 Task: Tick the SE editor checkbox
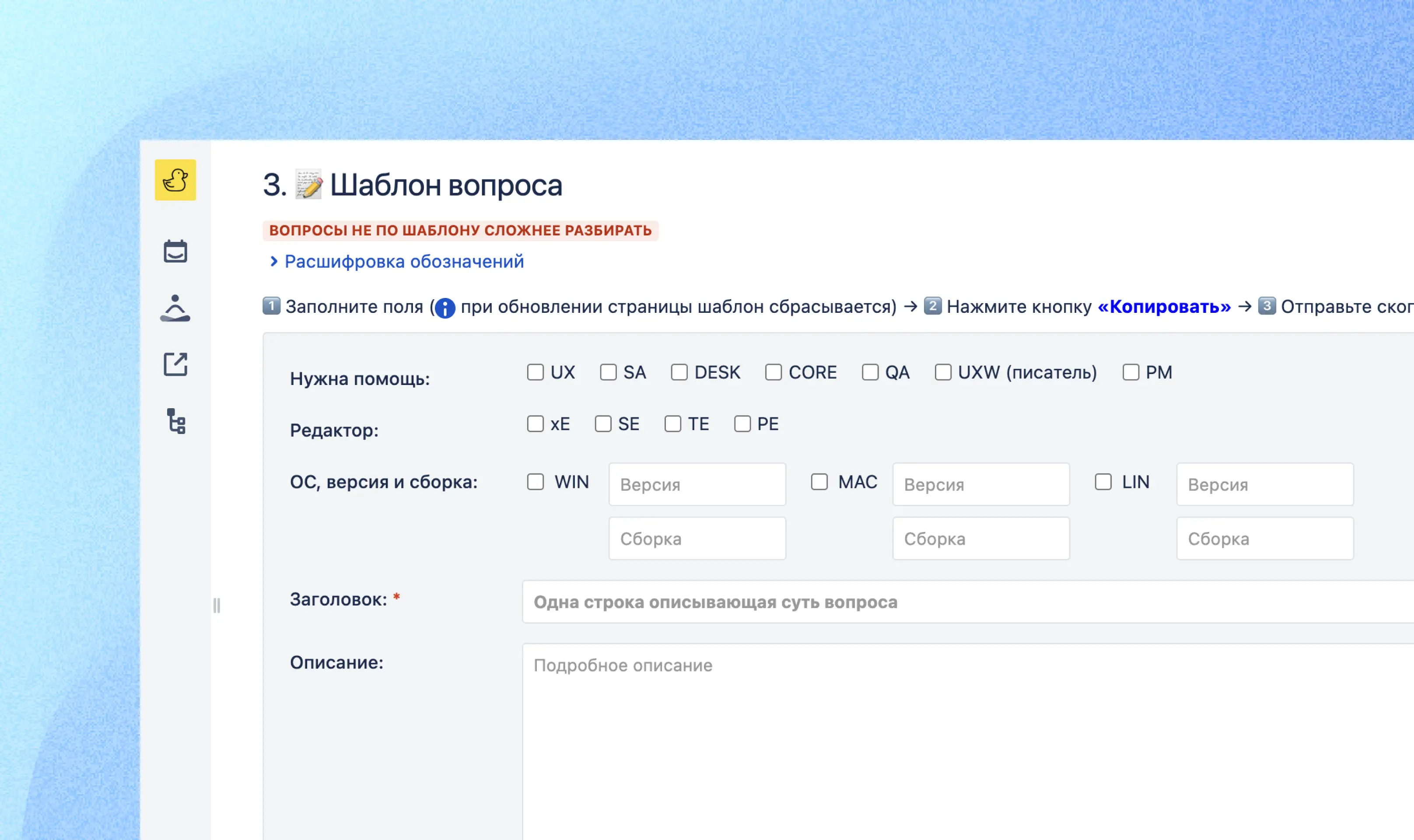tap(603, 424)
